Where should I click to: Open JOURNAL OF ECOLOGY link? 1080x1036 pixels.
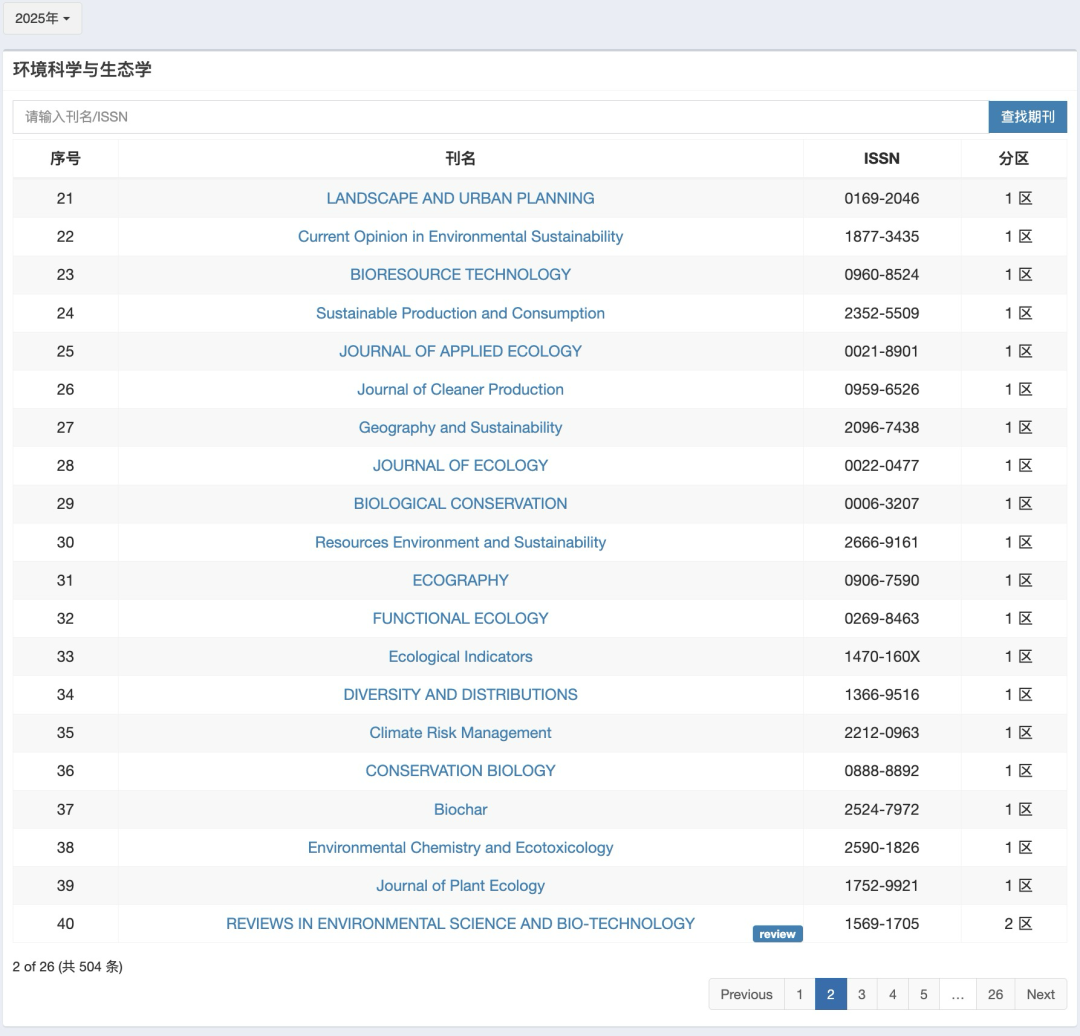(x=460, y=466)
